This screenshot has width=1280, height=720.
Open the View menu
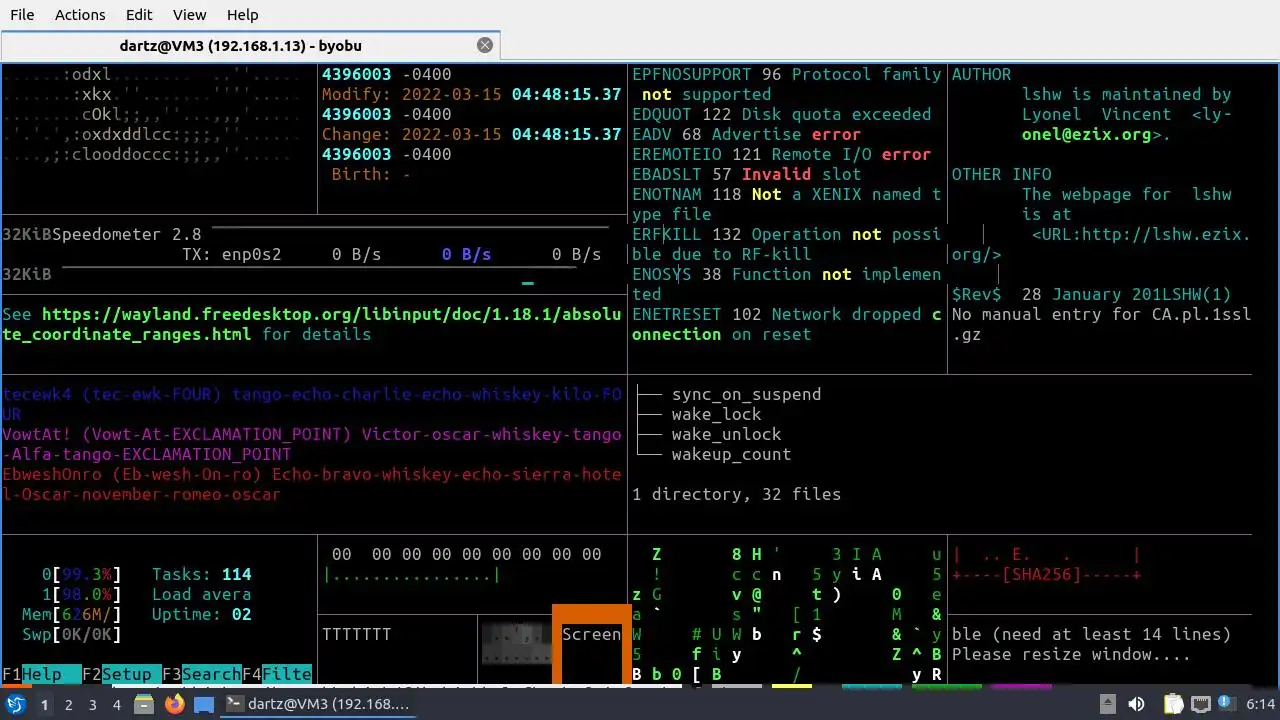(x=189, y=15)
